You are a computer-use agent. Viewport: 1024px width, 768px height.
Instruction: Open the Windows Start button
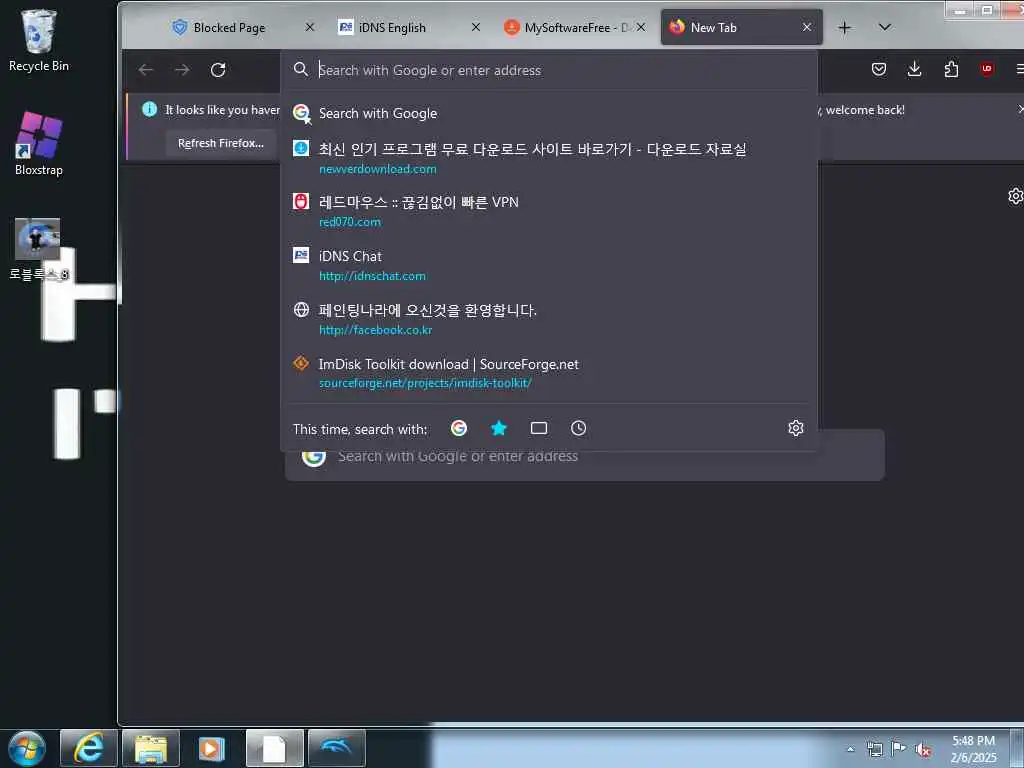27,748
